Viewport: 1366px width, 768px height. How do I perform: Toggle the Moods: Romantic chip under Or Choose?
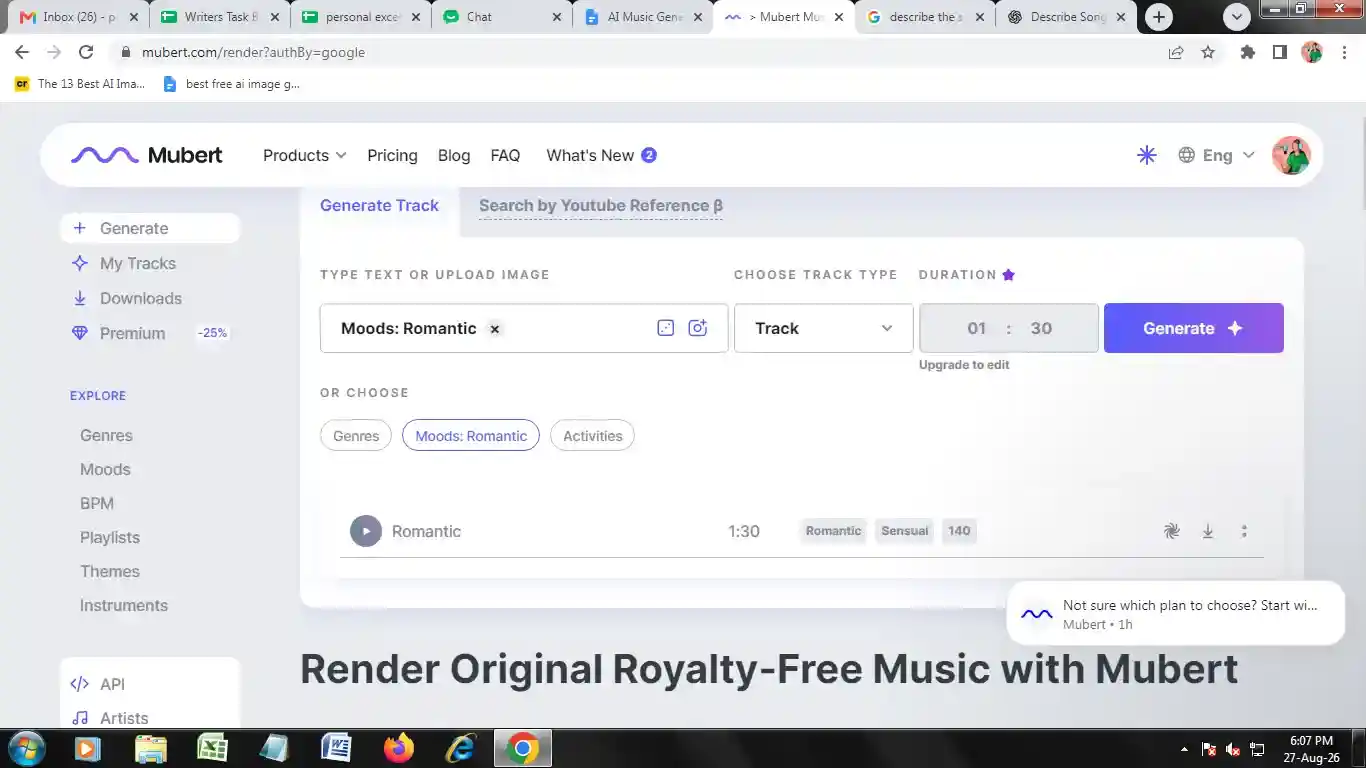(471, 436)
